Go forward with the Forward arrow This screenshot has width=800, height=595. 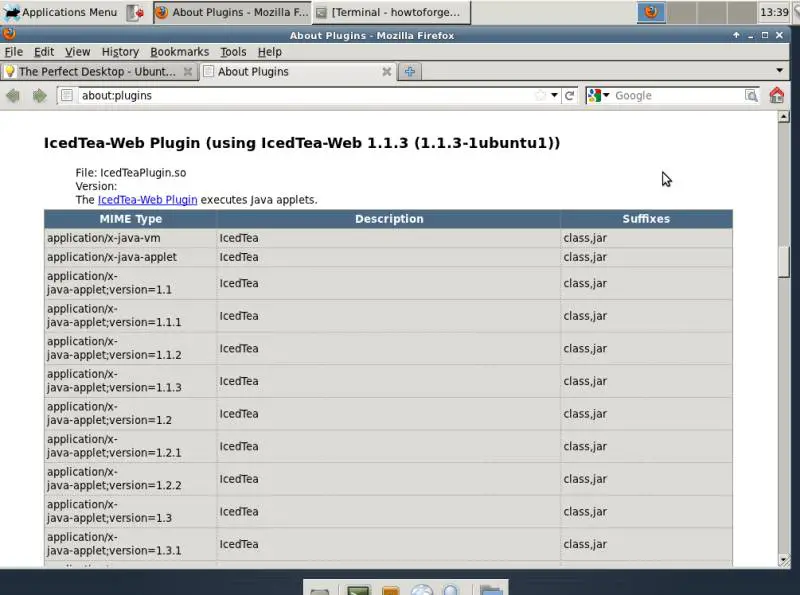coord(39,95)
